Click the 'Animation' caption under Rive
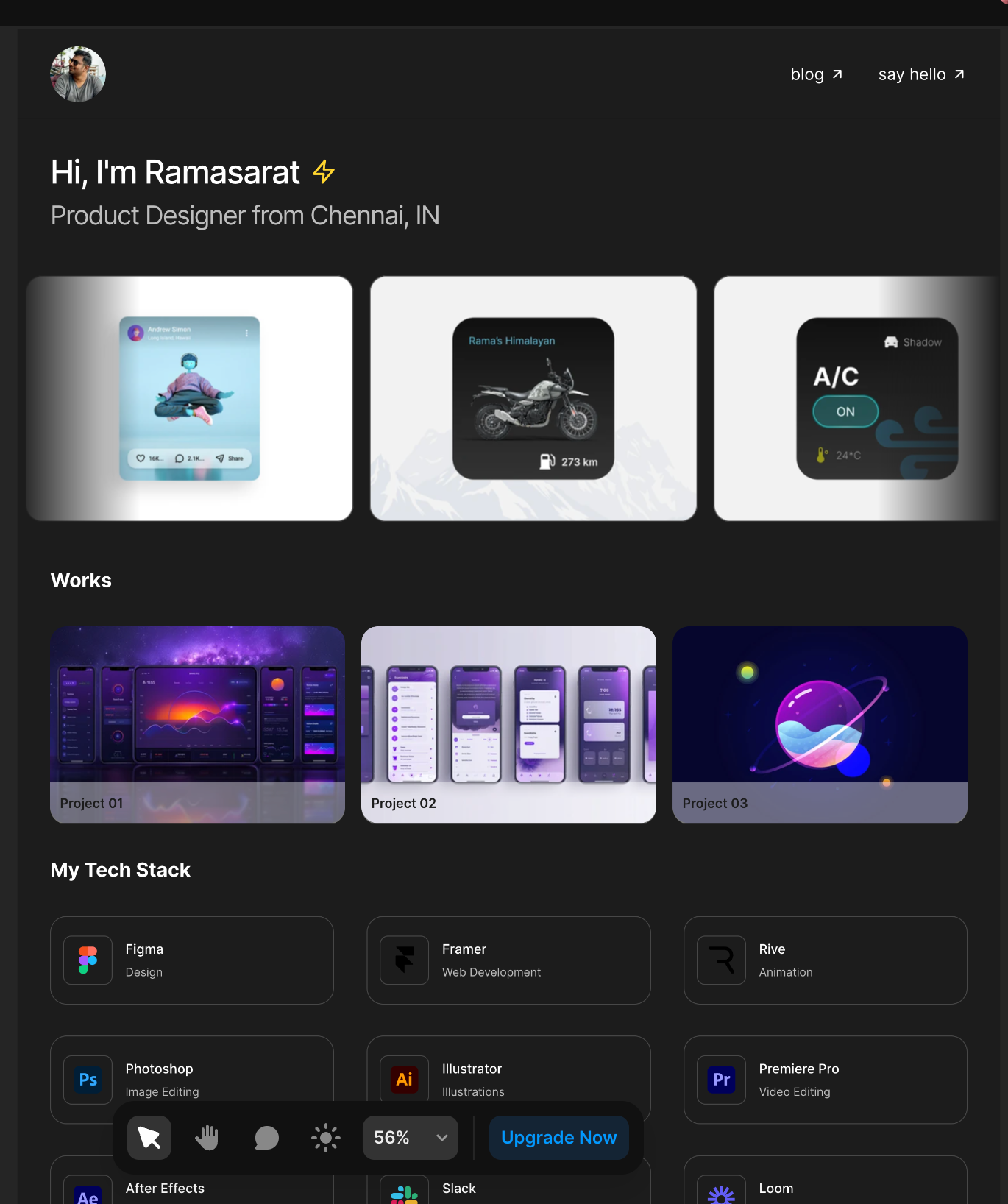The height and width of the screenshot is (1204, 1008). (786, 972)
